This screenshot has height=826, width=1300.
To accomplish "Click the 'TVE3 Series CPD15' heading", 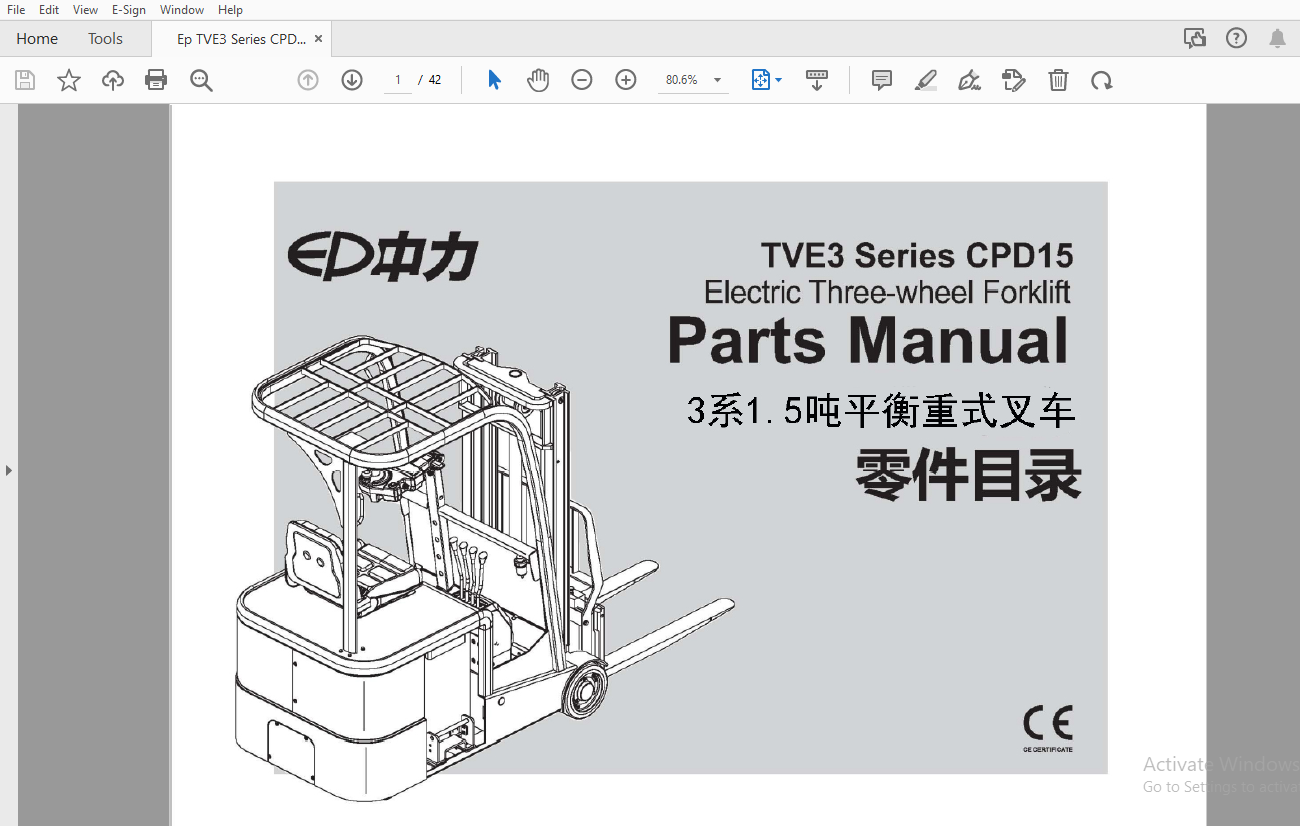I will (917, 255).
